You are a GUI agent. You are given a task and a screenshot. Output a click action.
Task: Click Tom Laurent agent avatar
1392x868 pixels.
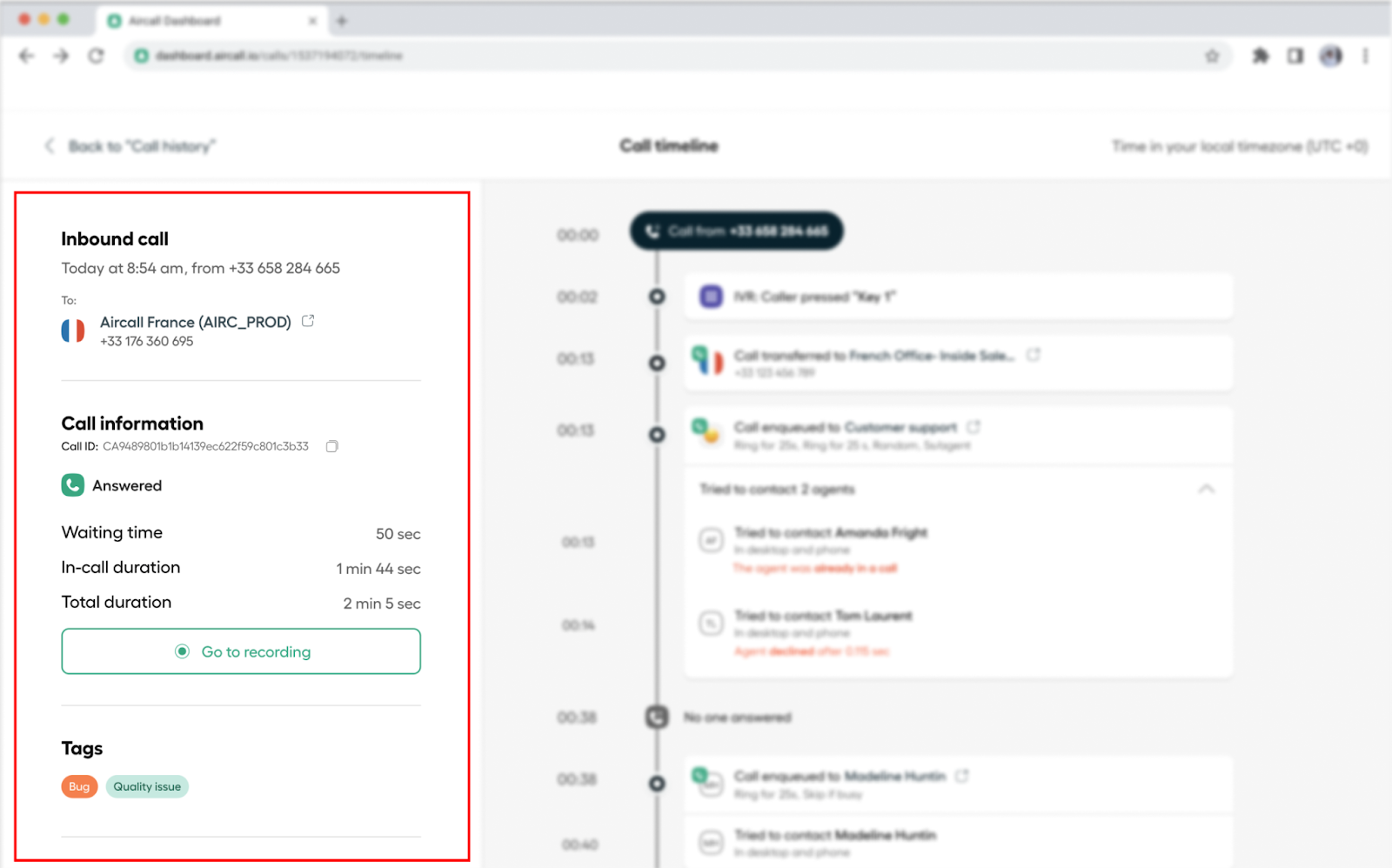coord(711,623)
